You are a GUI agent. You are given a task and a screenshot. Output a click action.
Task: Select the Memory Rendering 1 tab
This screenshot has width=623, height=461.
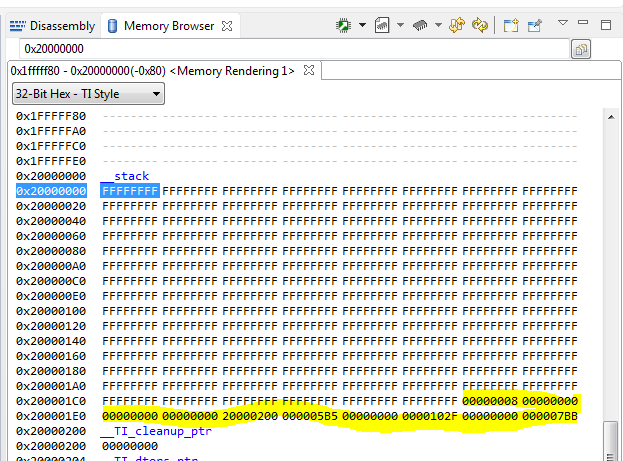pyautogui.click(x=153, y=71)
